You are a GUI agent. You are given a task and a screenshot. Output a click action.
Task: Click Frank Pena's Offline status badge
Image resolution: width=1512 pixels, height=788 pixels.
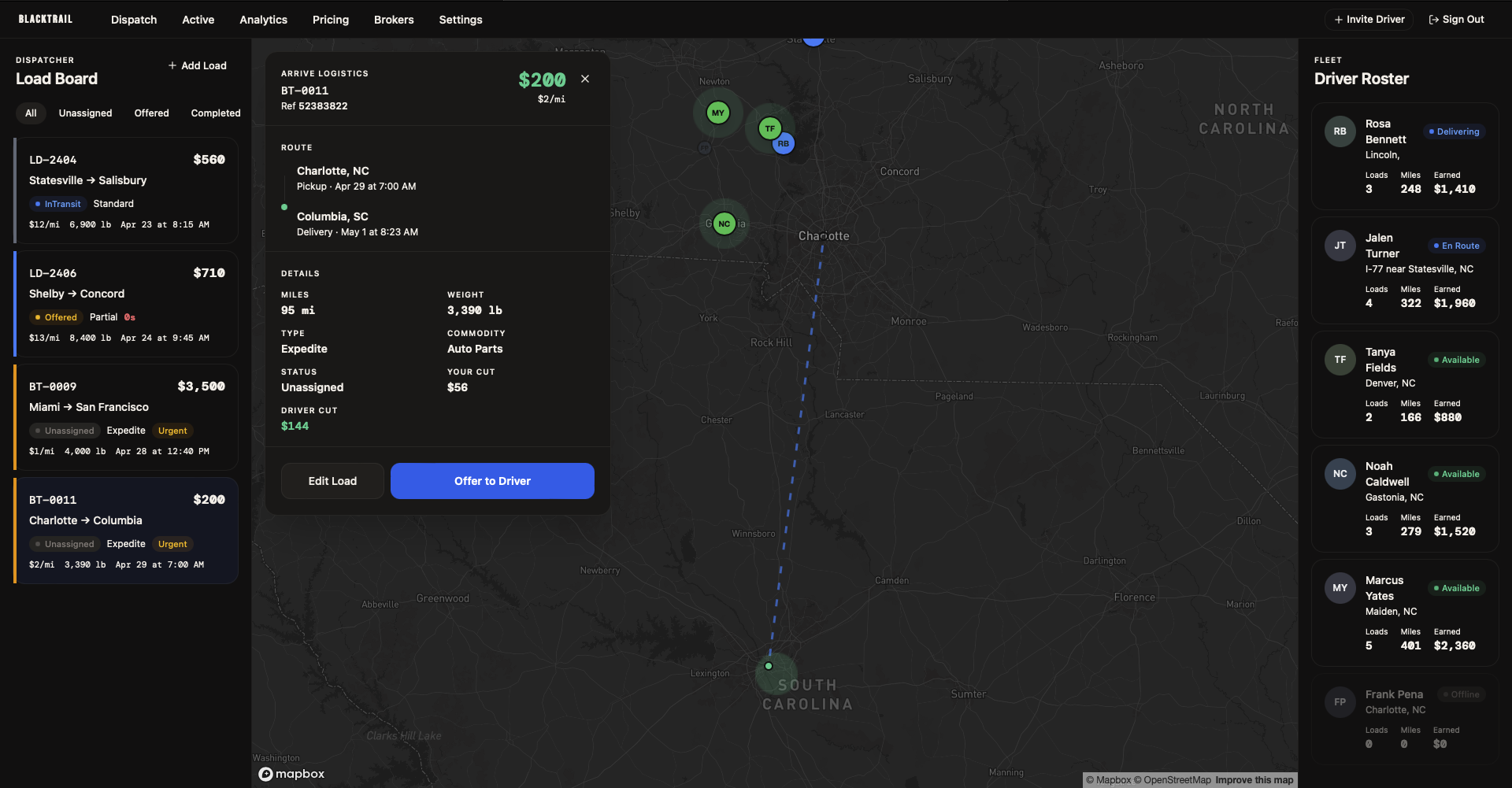click(x=1461, y=694)
